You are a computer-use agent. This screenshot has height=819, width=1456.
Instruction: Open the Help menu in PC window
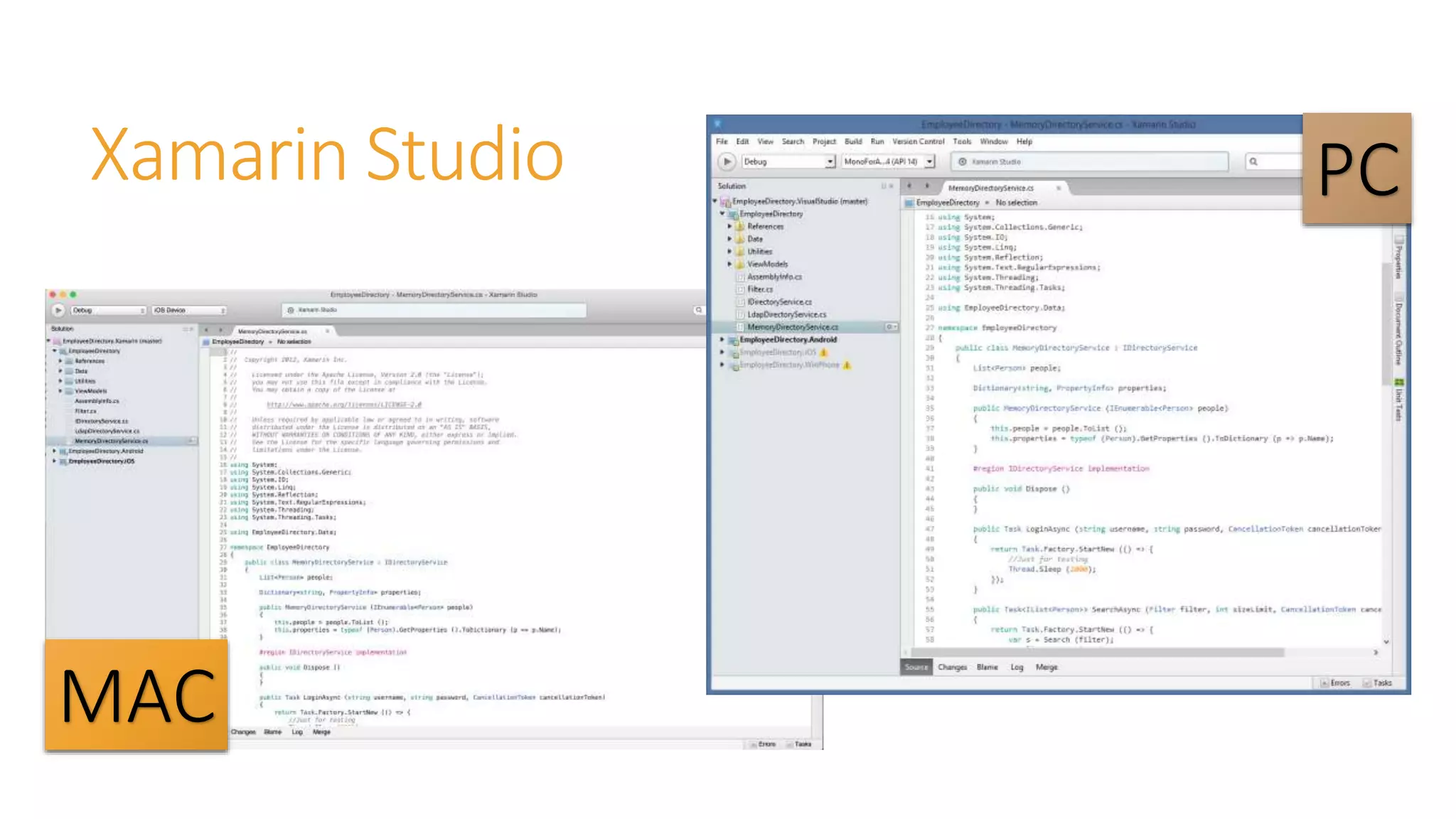tap(1024, 141)
